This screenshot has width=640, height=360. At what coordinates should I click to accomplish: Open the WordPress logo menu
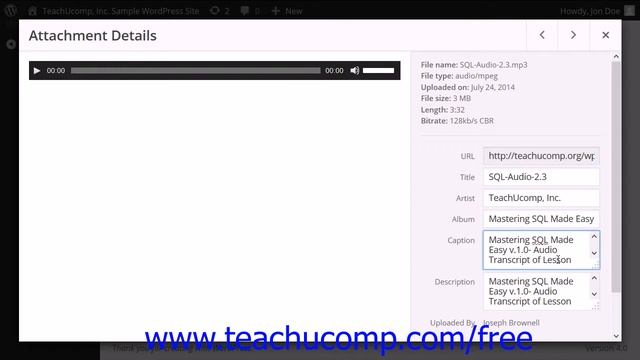[x=11, y=11]
